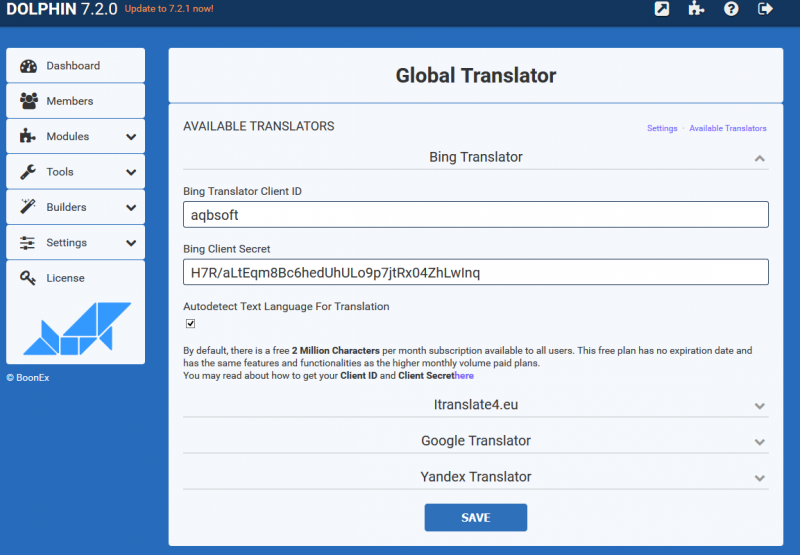Viewport: 800px width, 555px height.
Task: Click the Members group icon
Action: click(29, 101)
